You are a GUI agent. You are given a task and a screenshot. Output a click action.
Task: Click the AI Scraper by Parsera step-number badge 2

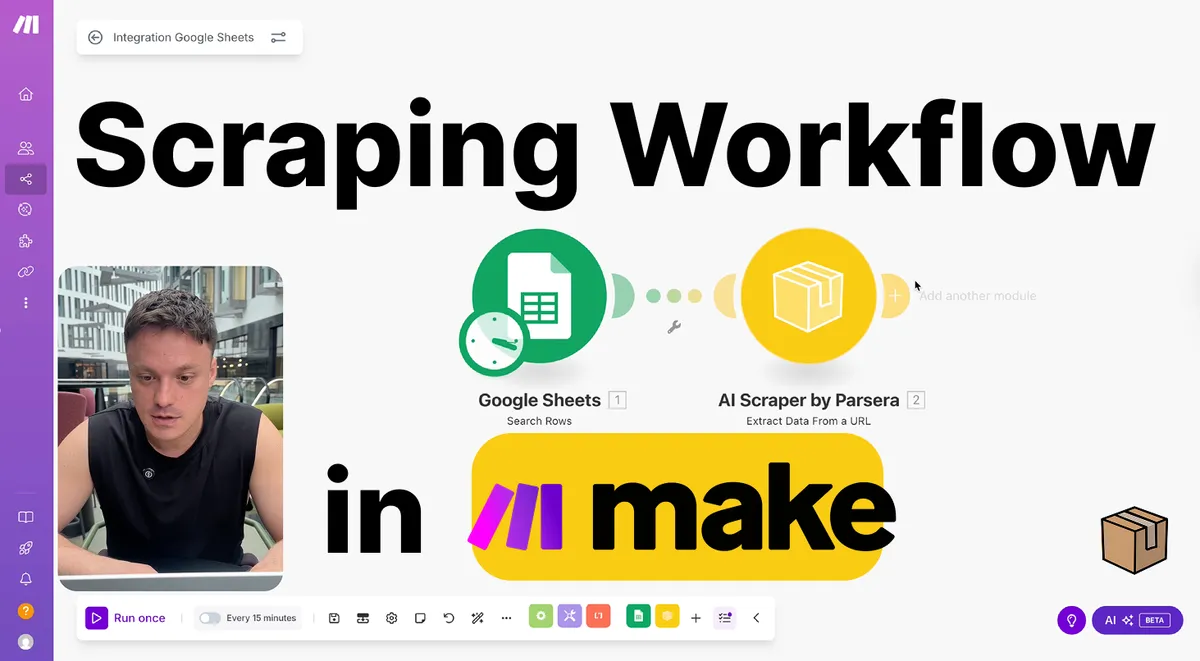916,400
